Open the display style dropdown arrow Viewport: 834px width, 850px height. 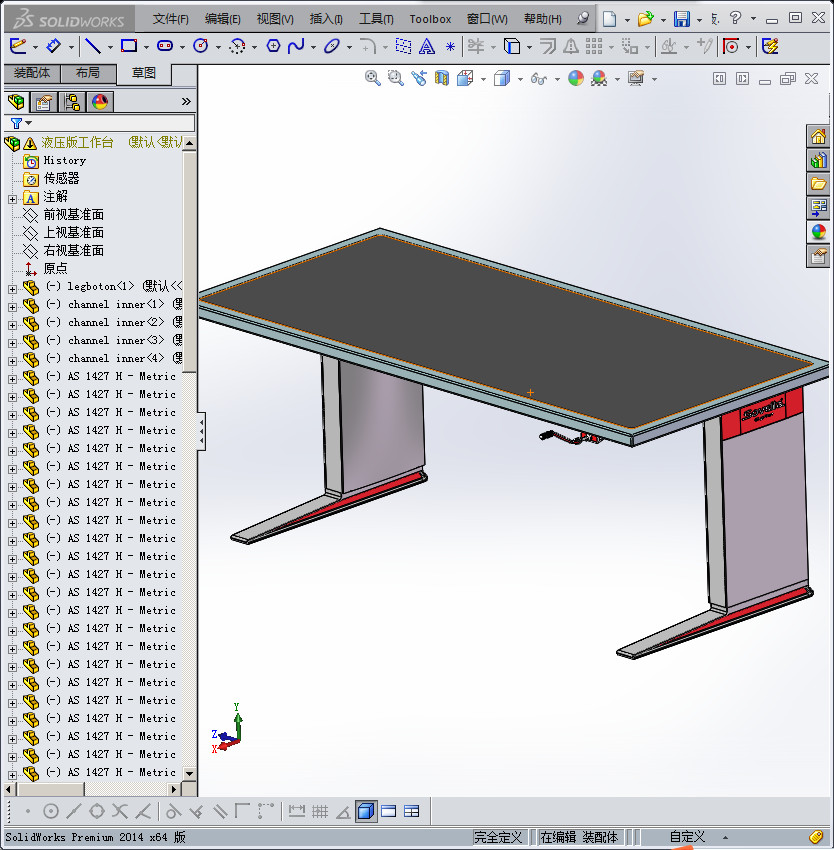click(x=520, y=80)
